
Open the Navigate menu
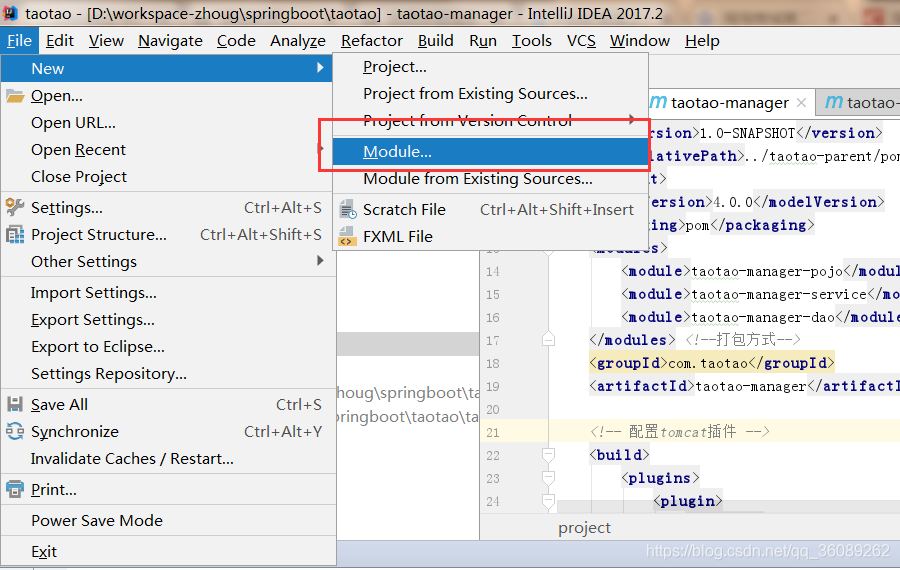pos(170,41)
